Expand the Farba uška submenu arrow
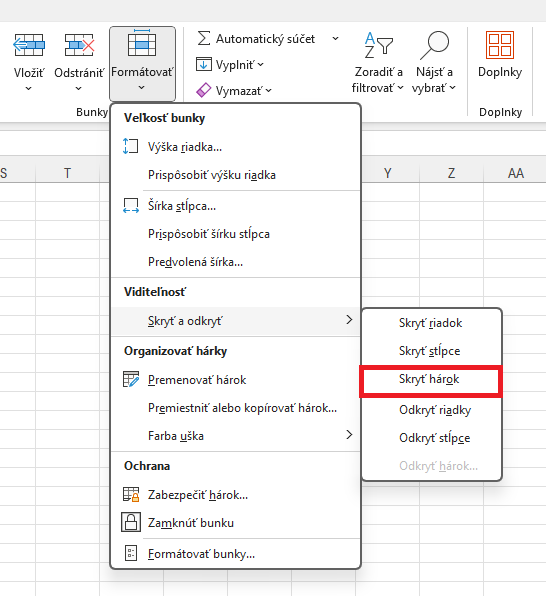Image resolution: width=546 pixels, height=596 pixels. pos(349,434)
